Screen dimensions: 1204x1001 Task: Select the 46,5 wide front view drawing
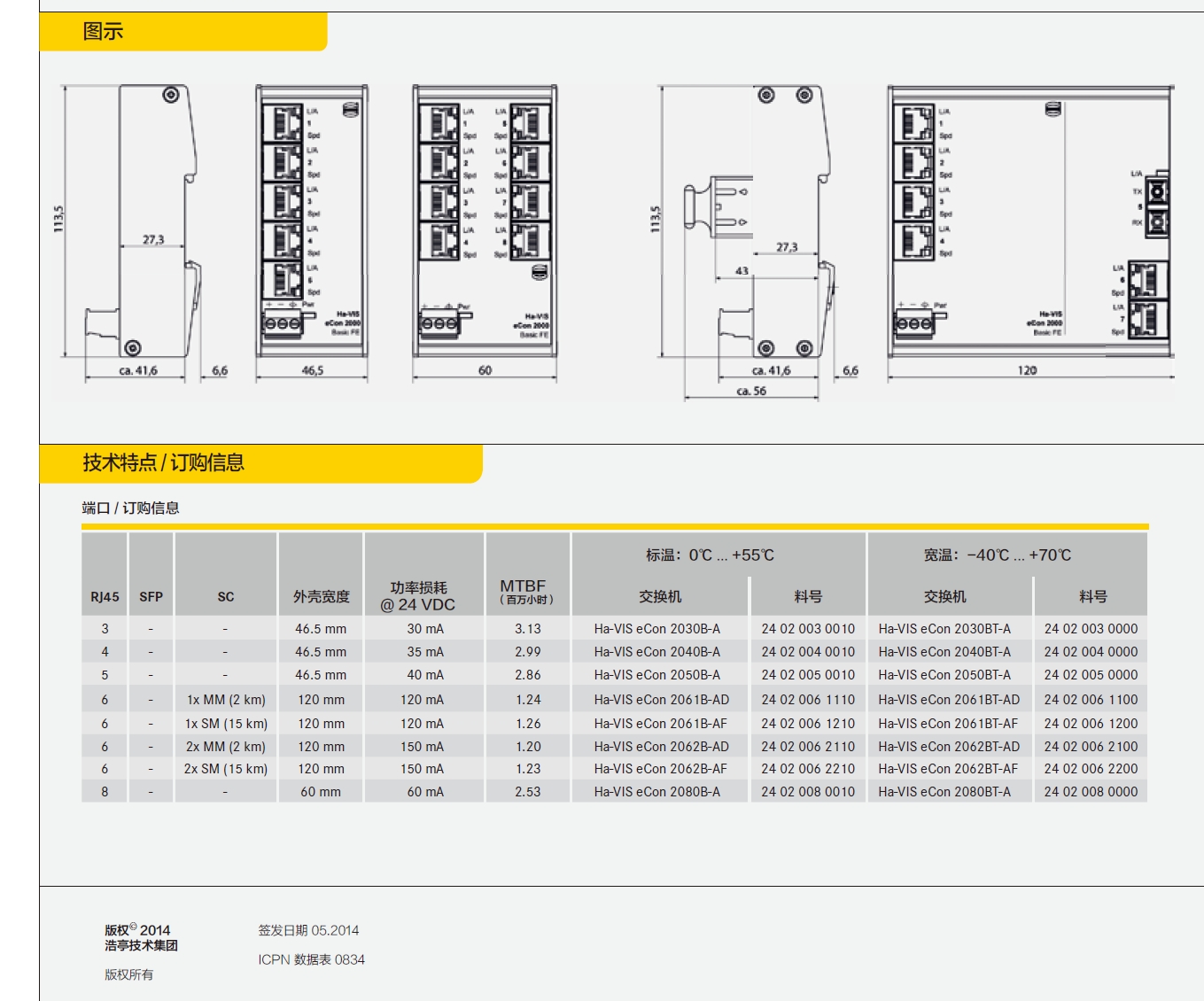pyautogui.click(x=312, y=221)
